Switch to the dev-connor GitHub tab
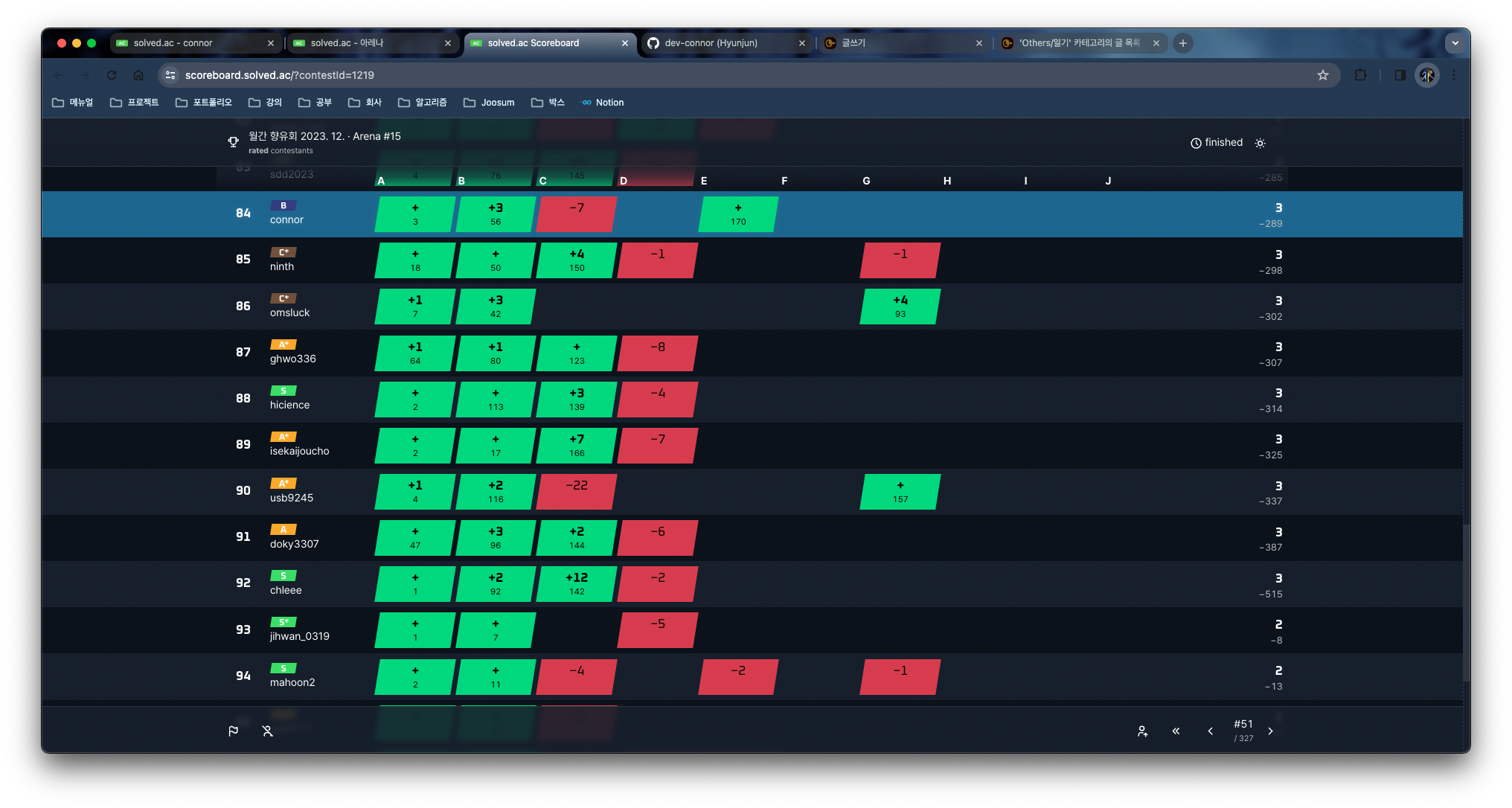 (711, 43)
